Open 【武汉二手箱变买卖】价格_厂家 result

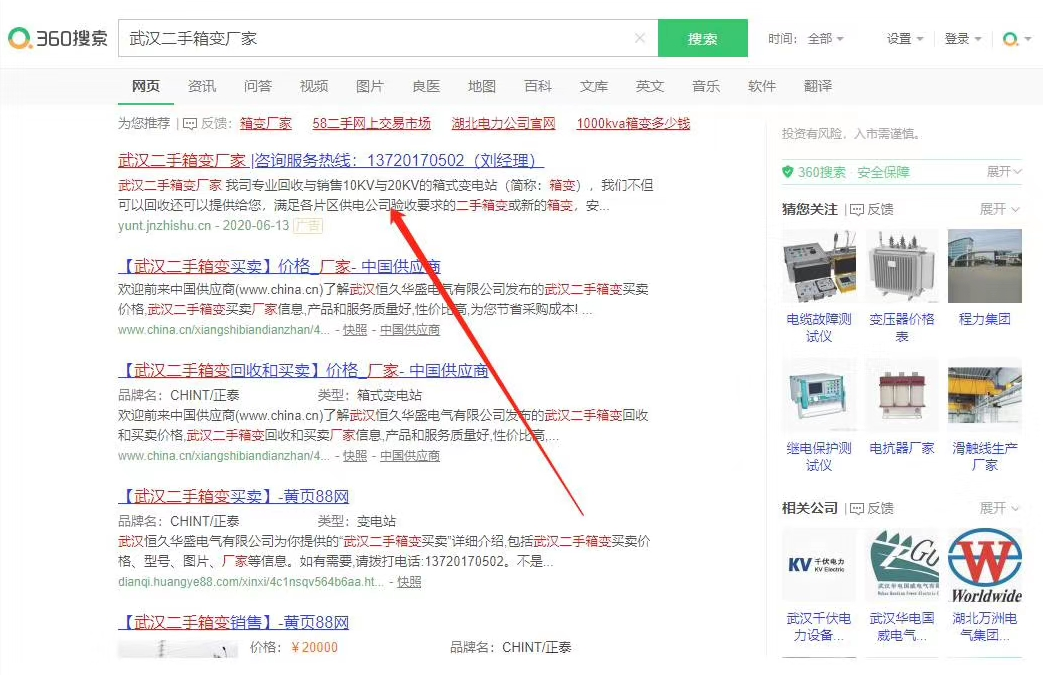pos(279,267)
